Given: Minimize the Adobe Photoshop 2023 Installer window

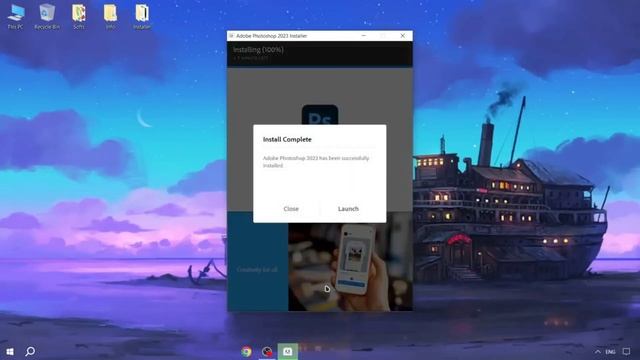Looking at the screenshot, I should 364,36.
